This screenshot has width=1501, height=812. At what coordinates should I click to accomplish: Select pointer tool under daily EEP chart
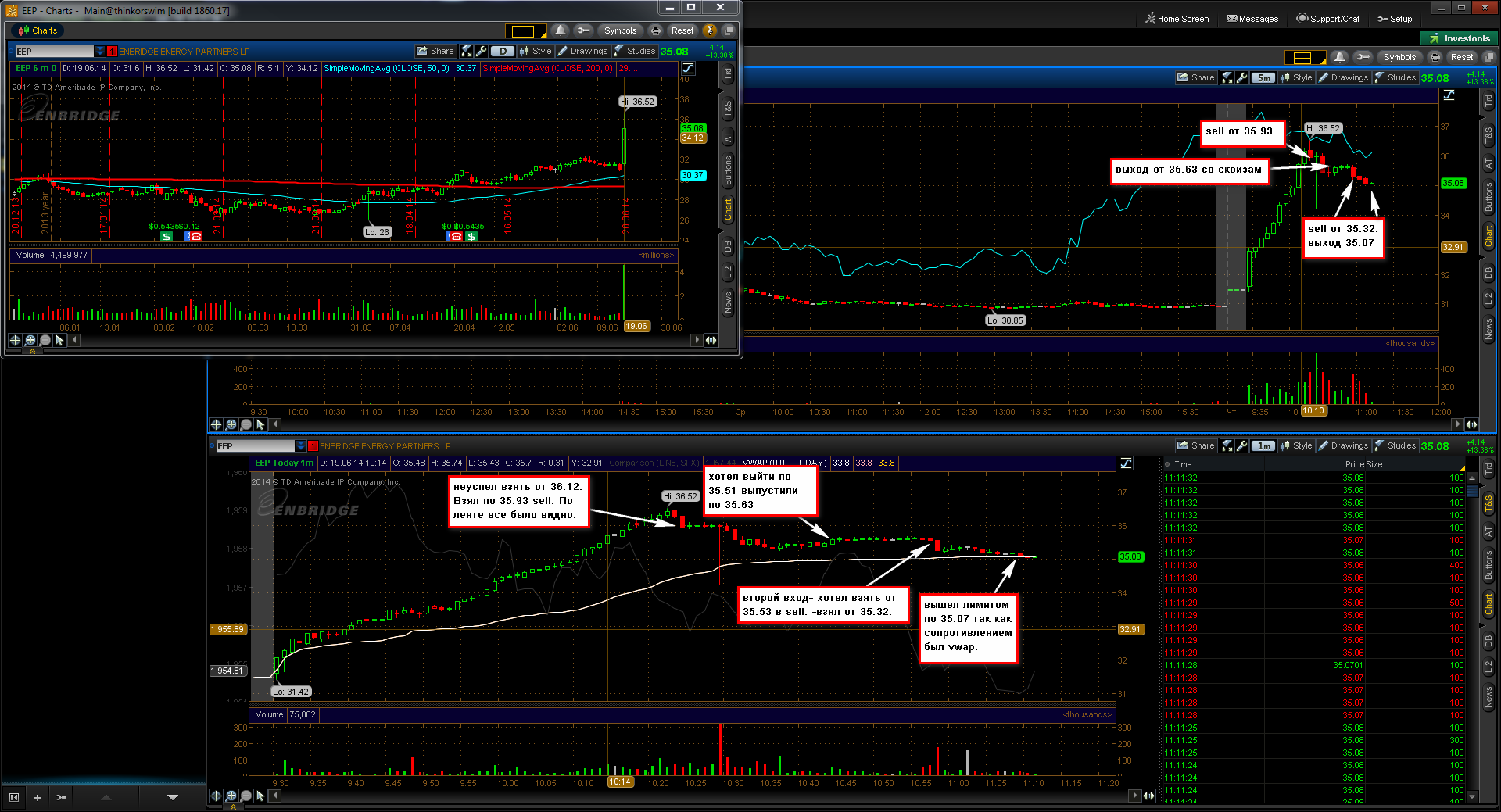[x=59, y=340]
